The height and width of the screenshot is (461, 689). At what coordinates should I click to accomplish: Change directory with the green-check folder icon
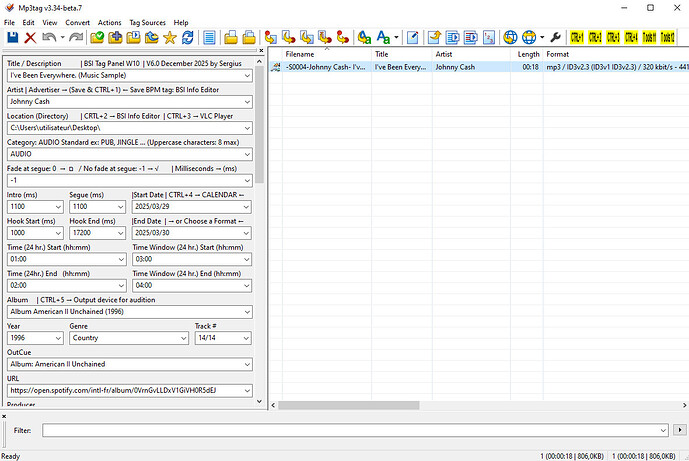coord(97,38)
